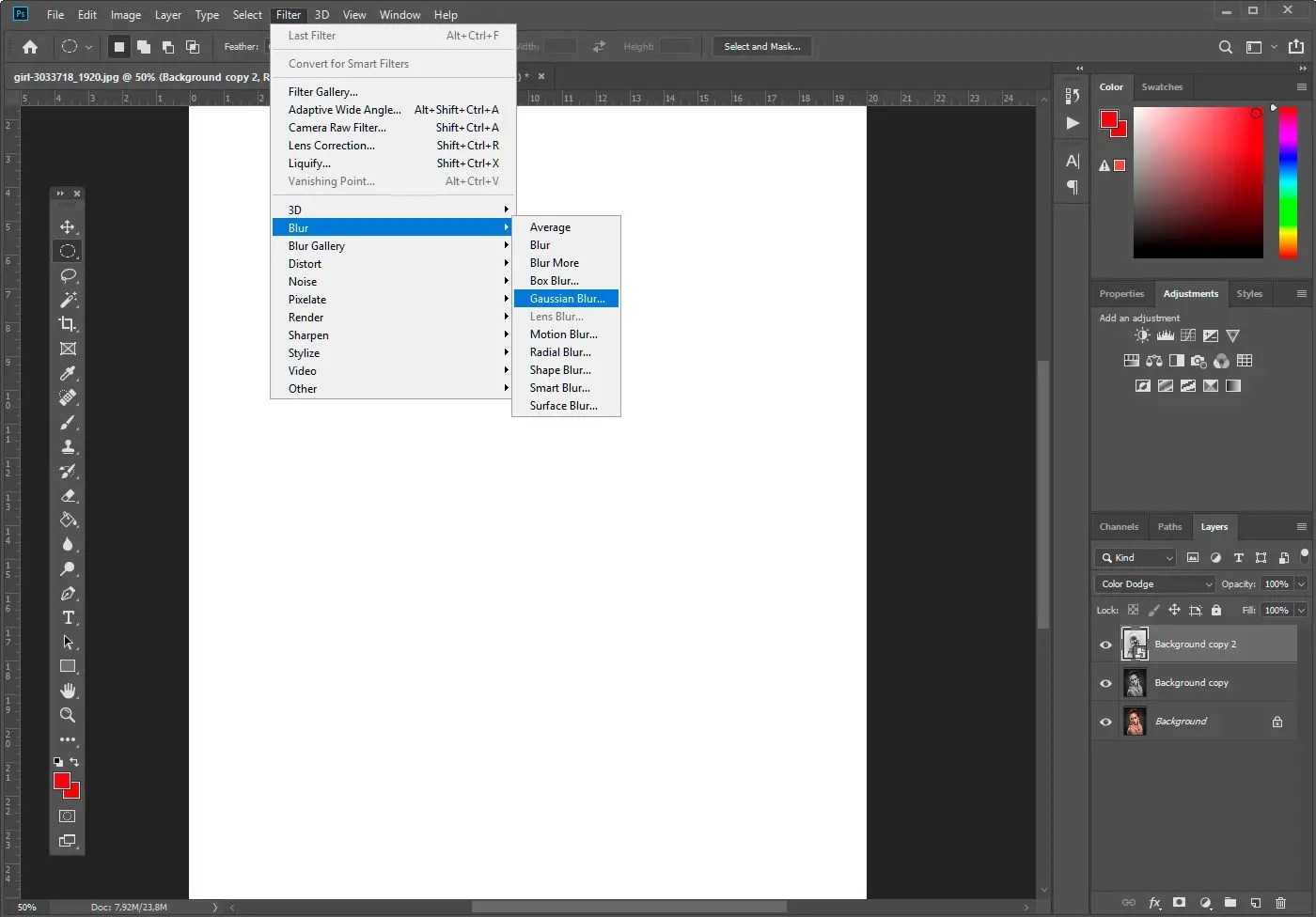Switch to the Channels tab
Screen dimensions: 1316x917
pyautogui.click(x=1119, y=526)
